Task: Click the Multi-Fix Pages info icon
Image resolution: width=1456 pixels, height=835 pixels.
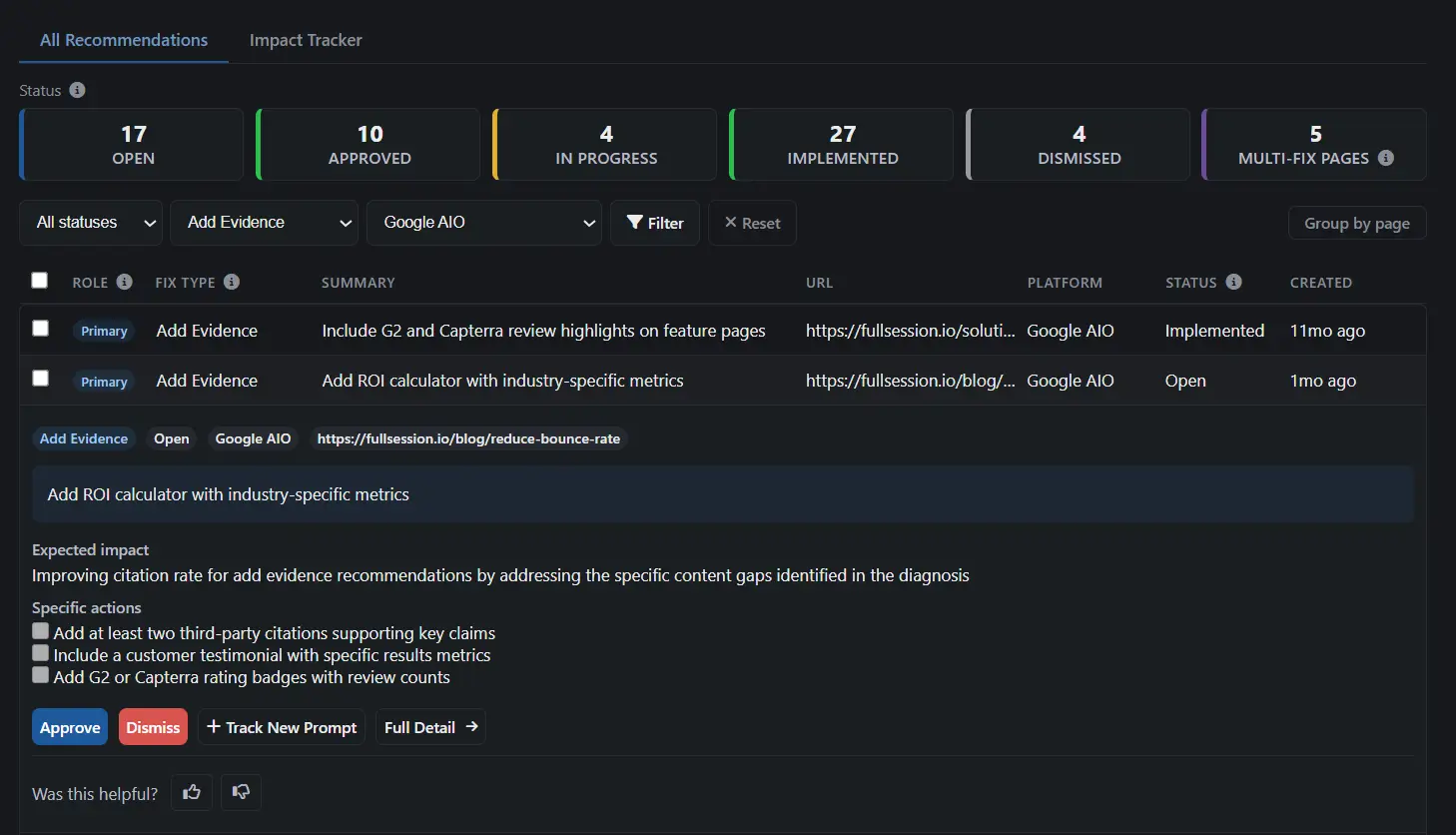Action: 1386,158
